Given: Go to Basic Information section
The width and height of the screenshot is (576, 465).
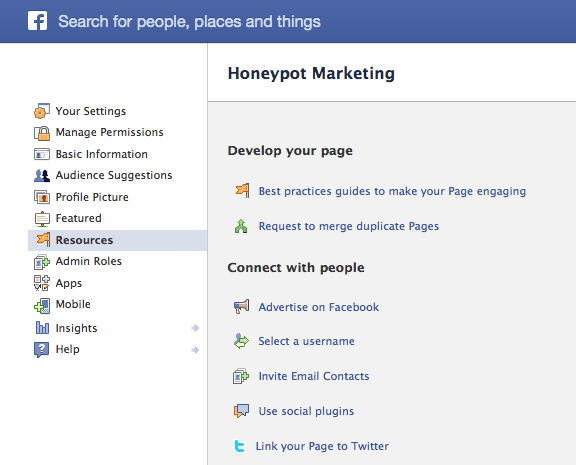Looking at the screenshot, I should click(x=101, y=154).
